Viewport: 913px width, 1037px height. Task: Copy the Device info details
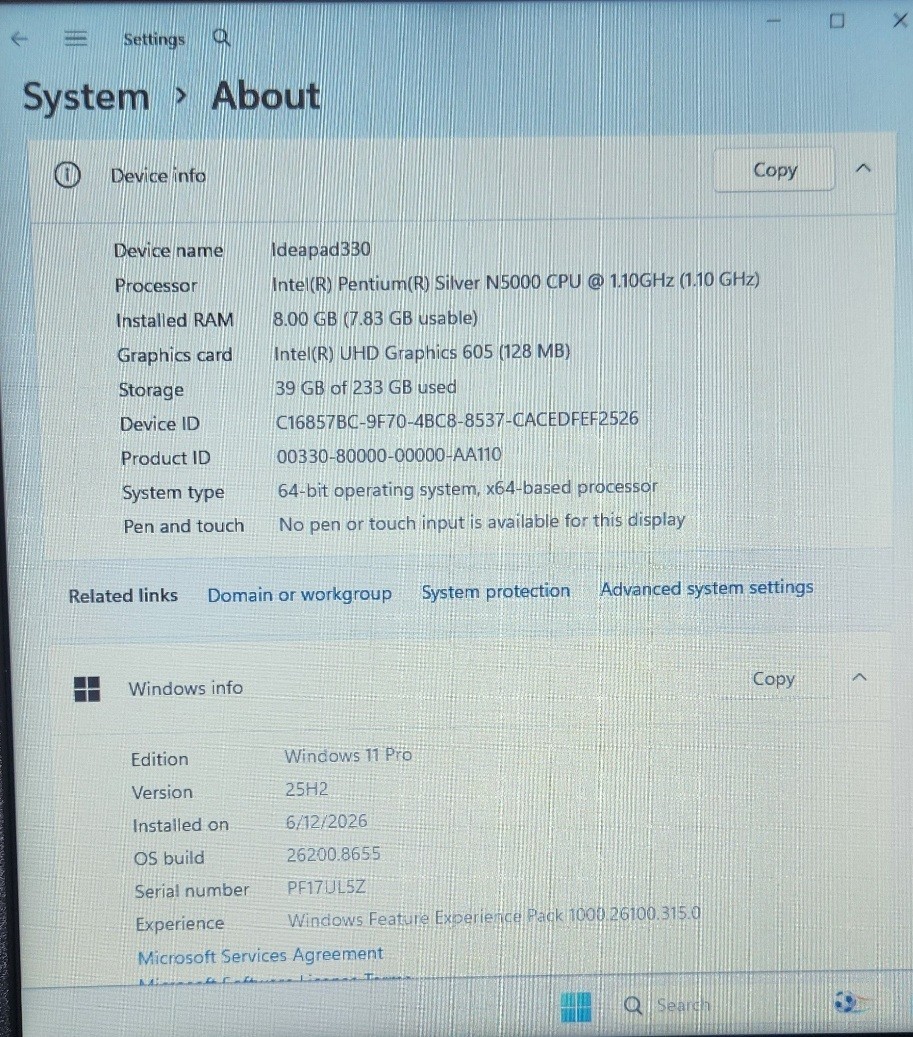[774, 170]
